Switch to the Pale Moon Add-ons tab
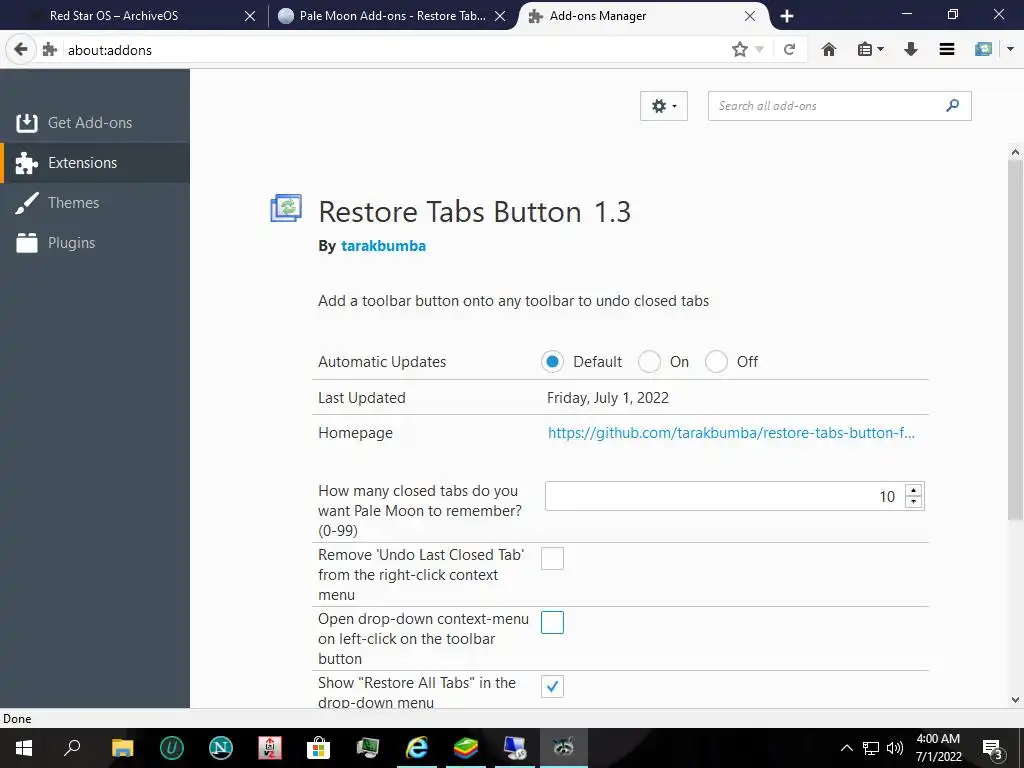This screenshot has width=1024, height=768. point(392,16)
